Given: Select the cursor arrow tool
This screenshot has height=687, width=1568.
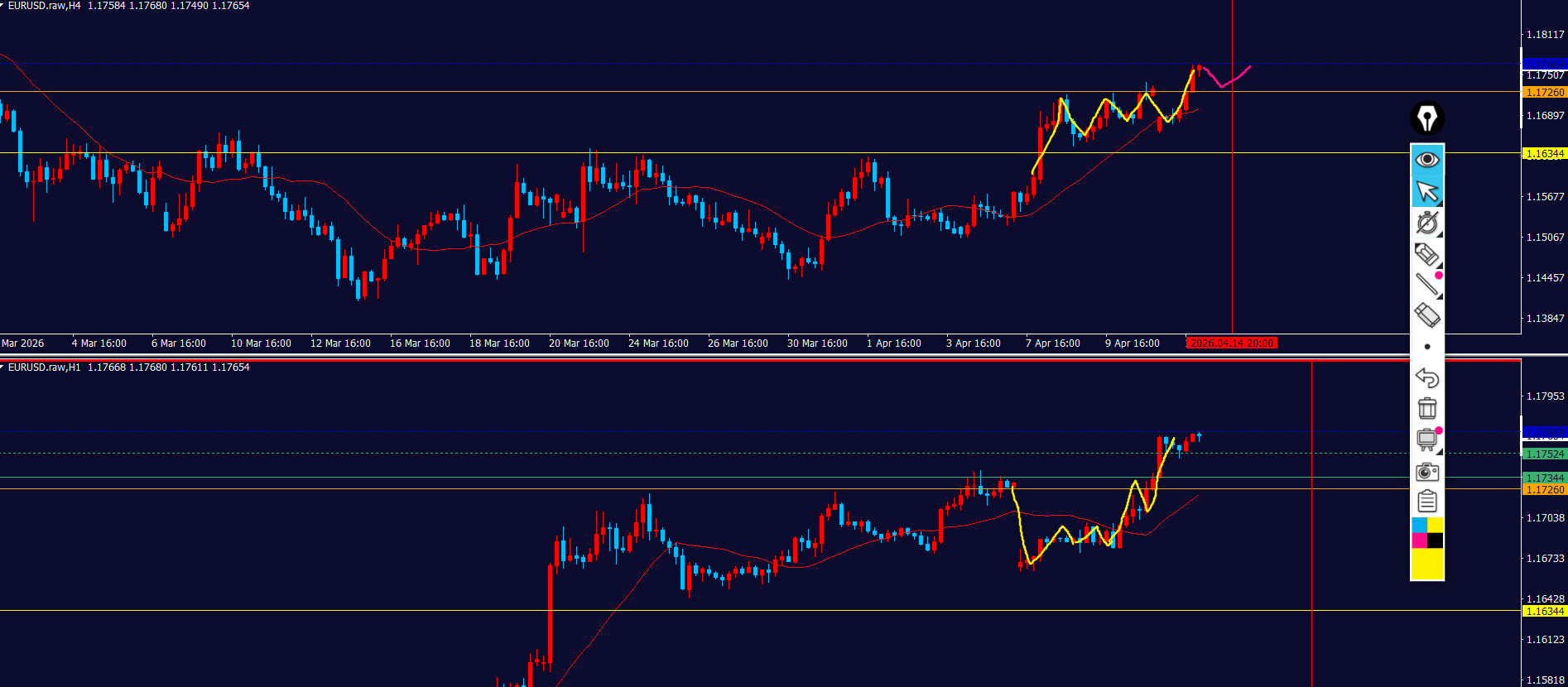Looking at the screenshot, I should click(1426, 191).
